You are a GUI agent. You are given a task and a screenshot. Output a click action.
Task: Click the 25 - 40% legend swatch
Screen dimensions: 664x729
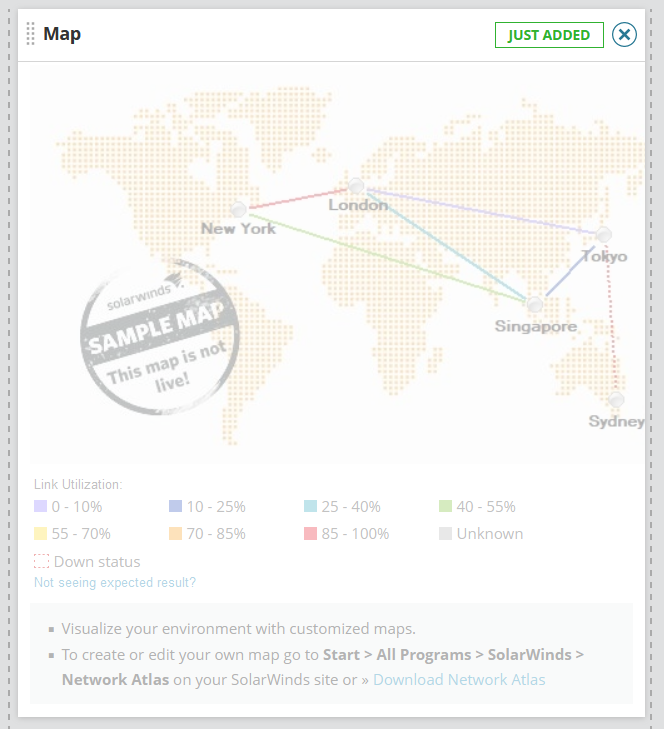point(310,507)
